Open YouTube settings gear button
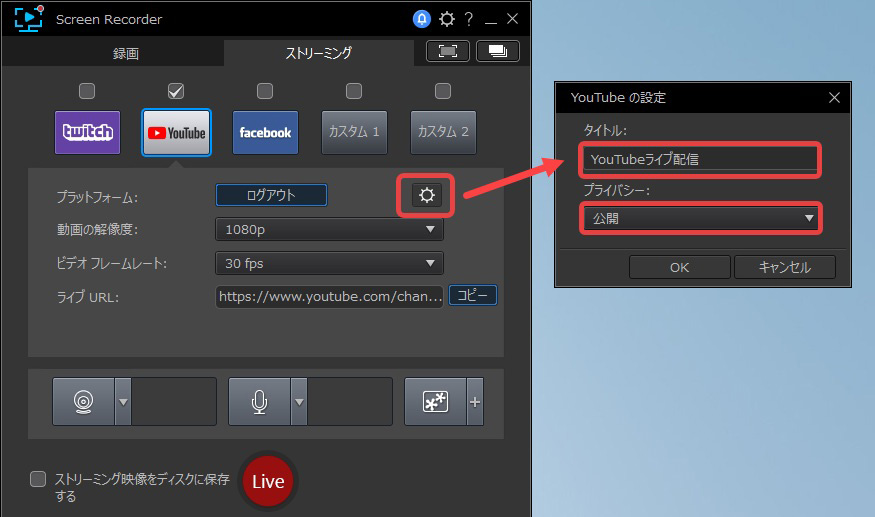This screenshot has height=517, width=875. click(427, 195)
